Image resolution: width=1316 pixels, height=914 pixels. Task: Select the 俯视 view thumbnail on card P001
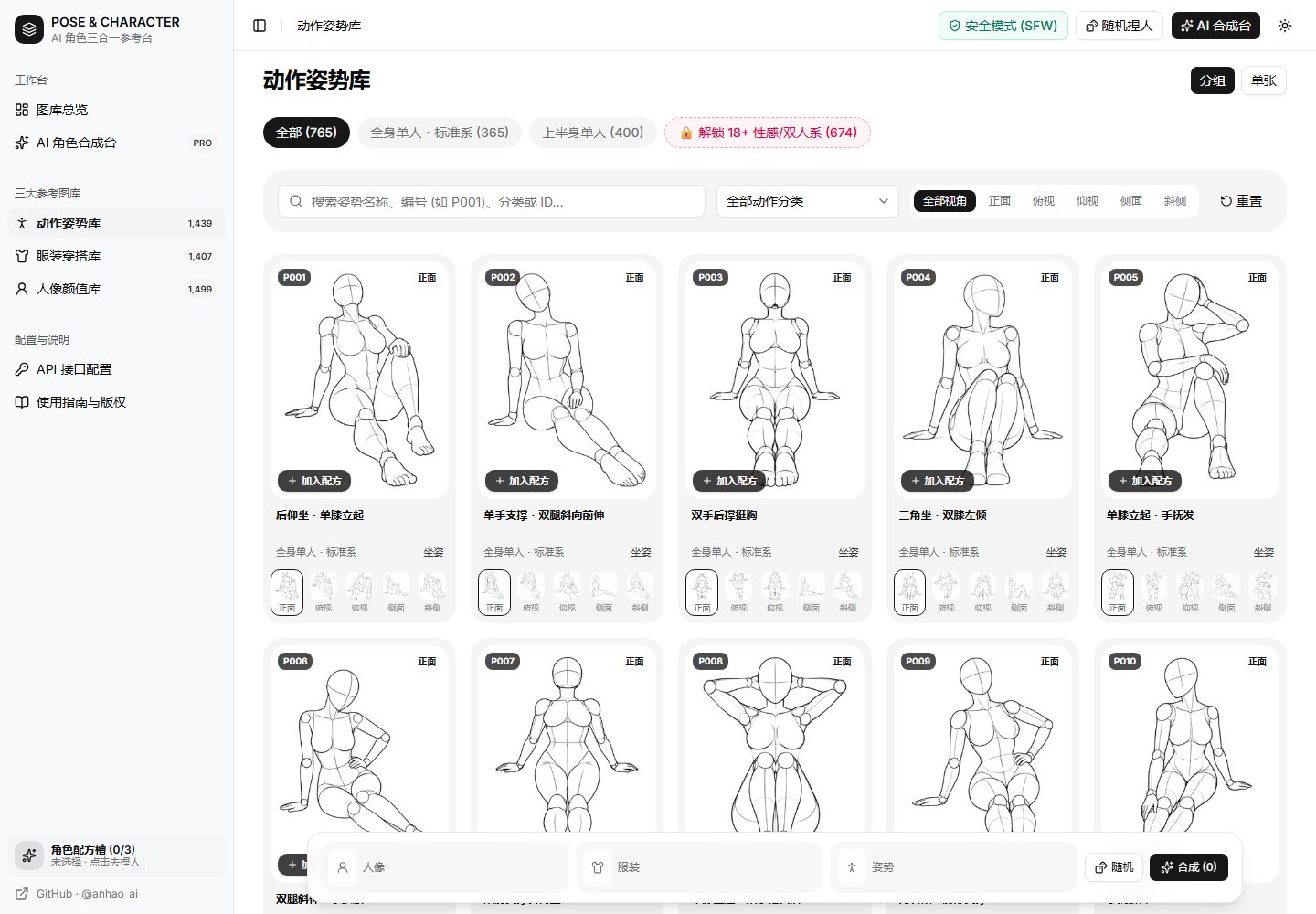[x=324, y=592]
